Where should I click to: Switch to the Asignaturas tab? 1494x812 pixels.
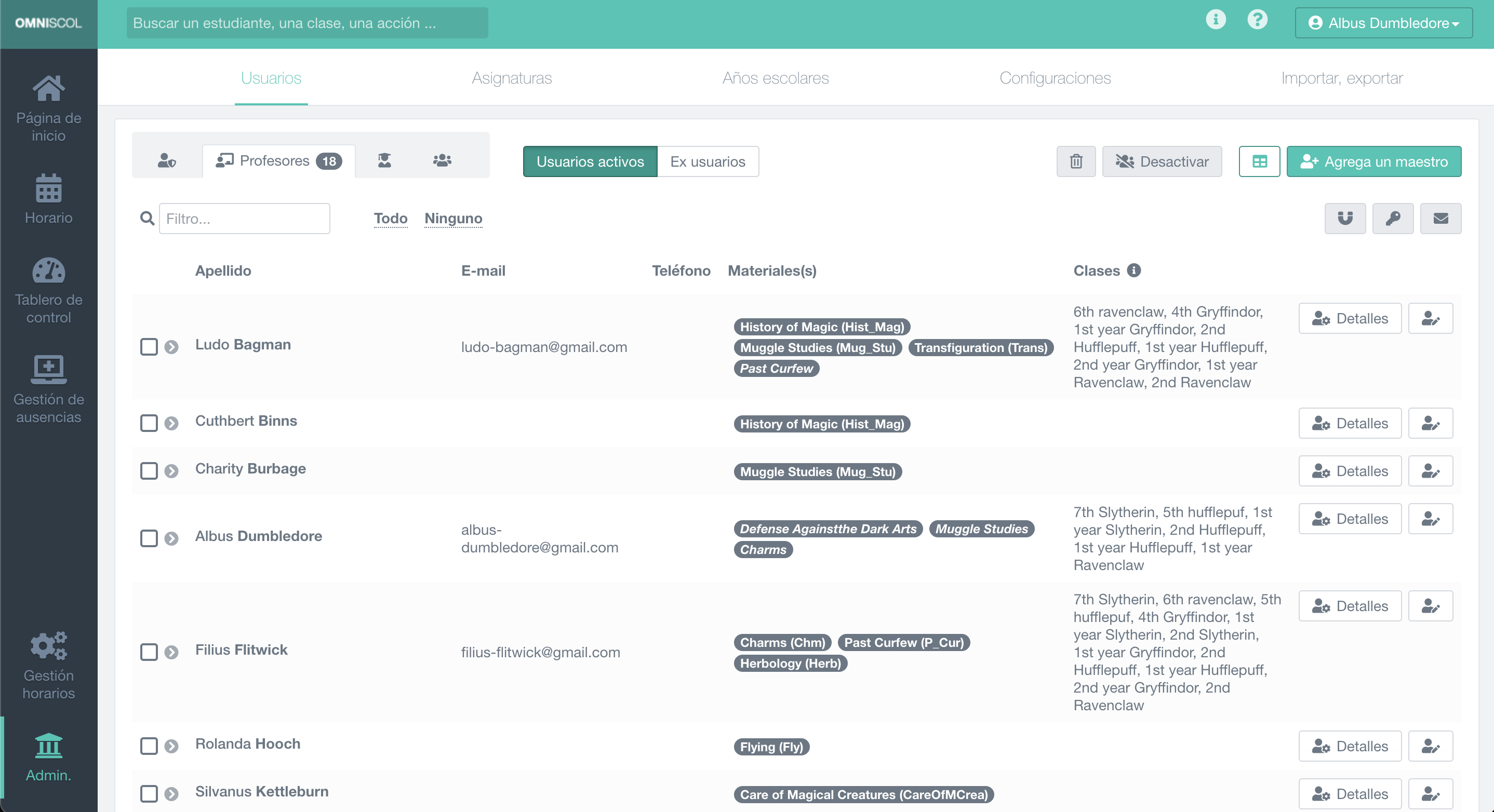(512, 78)
